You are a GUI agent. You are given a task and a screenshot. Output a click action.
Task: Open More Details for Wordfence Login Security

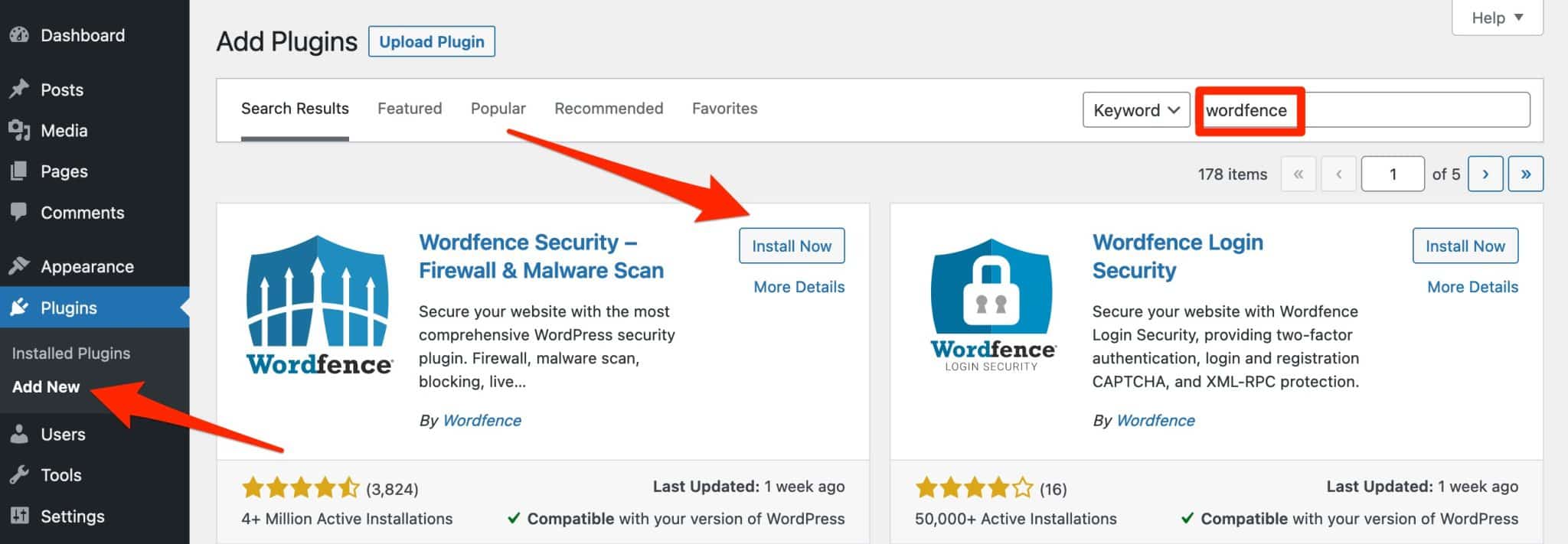[1472, 286]
